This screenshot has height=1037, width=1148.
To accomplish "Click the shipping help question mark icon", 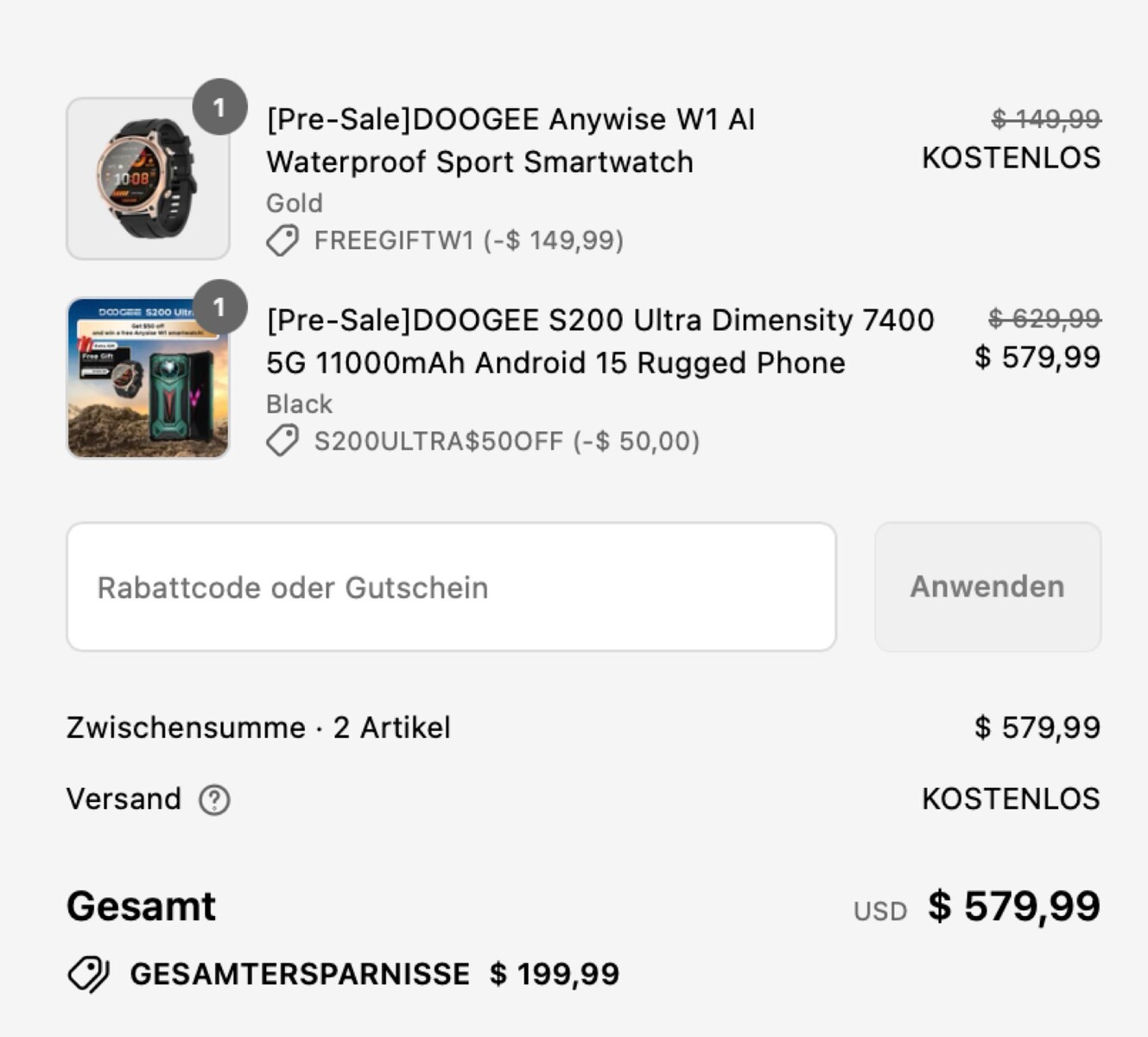I will [214, 800].
